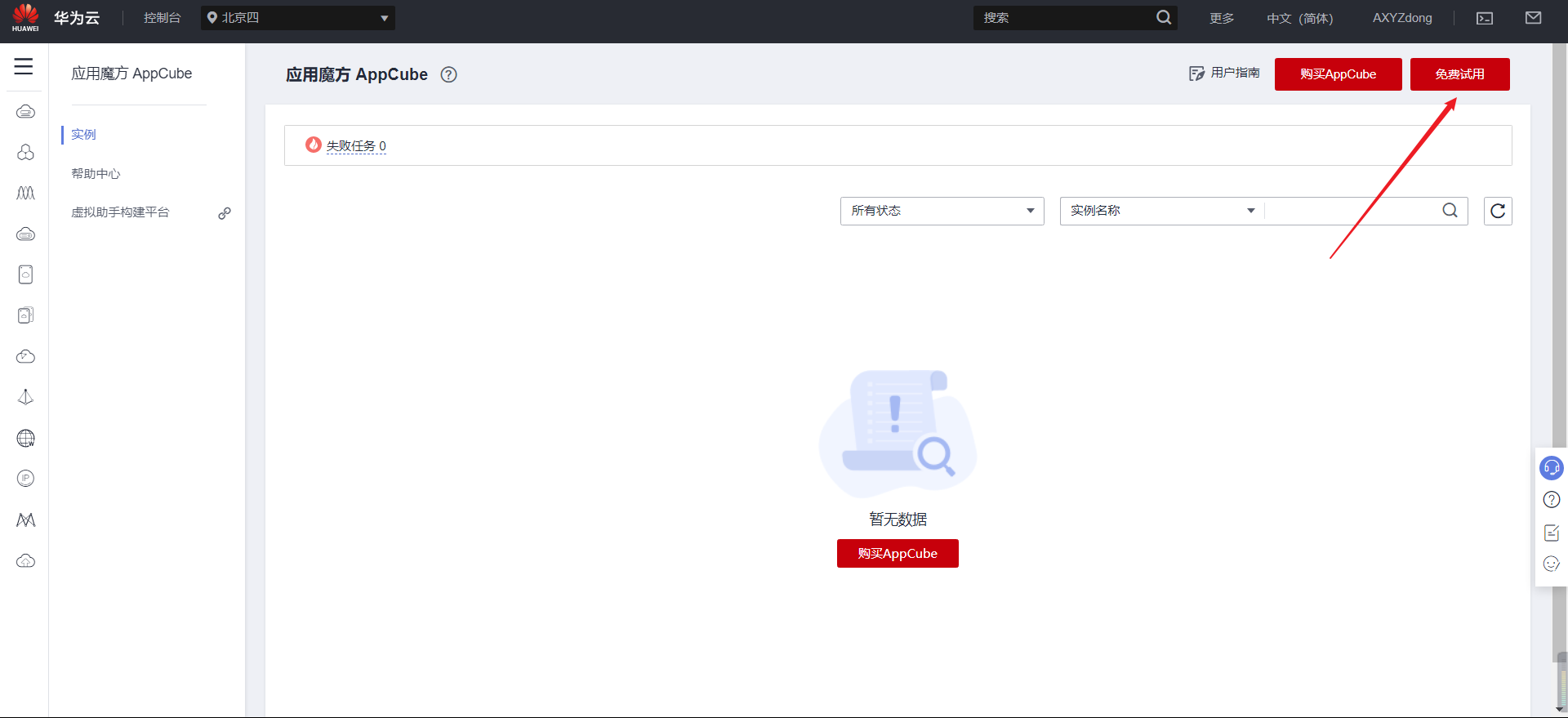Click the cloud with play arrow sidebar icon
Viewport: 1568px width, 718px height.
(25, 356)
